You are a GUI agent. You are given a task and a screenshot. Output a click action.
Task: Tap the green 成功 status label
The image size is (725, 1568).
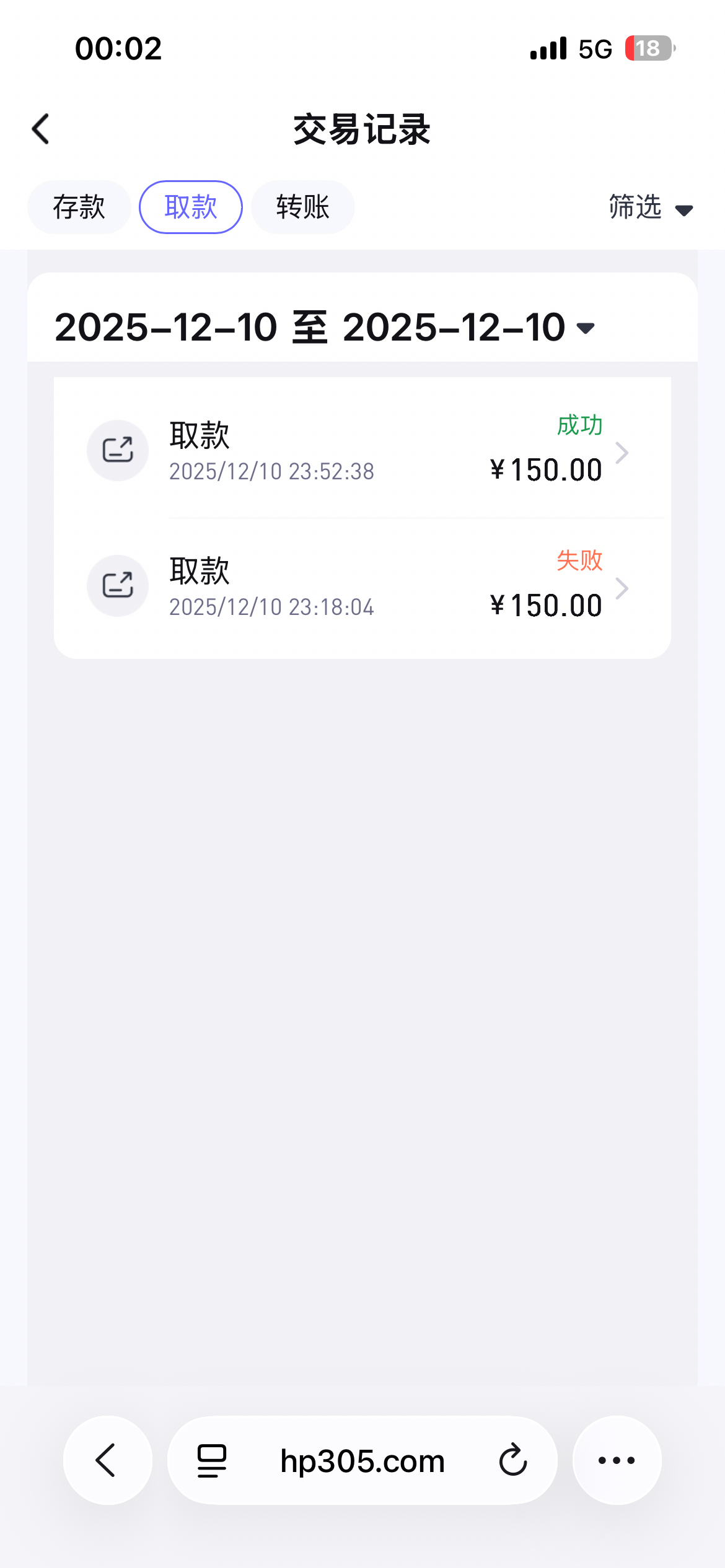coord(579,425)
